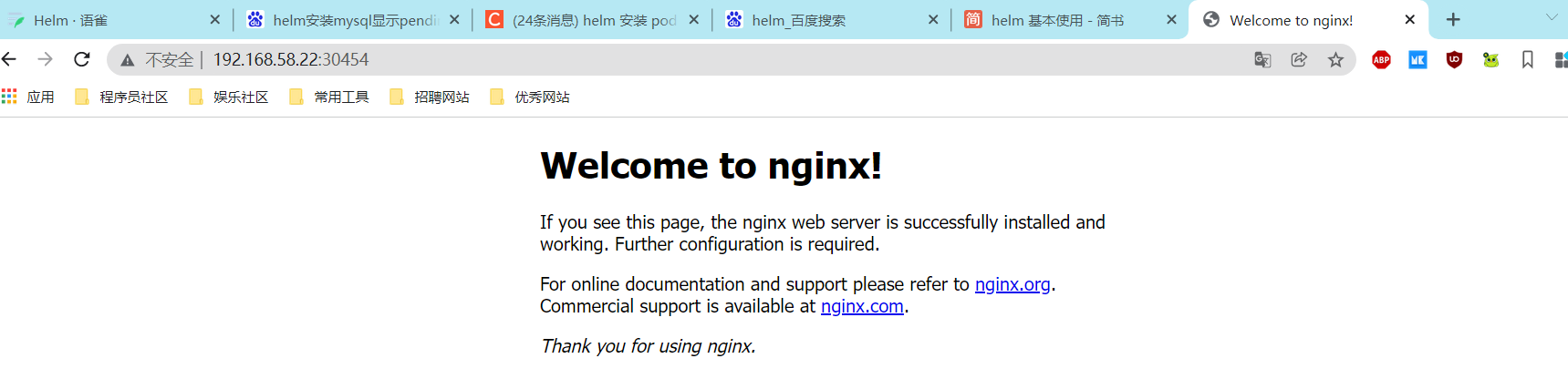The height and width of the screenshot is (379, 1568).
Task: Go forward to the next page
Action: [x=45, y=59]
